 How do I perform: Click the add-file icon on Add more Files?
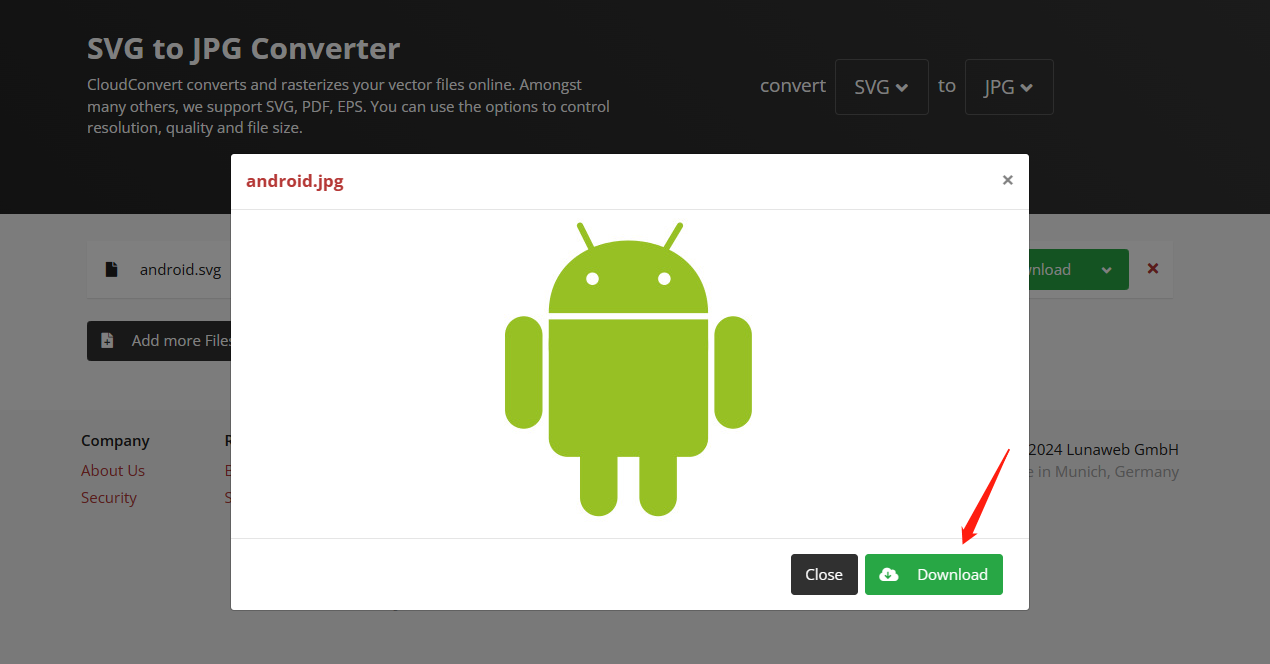pyautogui.click(x=107, y=341)
